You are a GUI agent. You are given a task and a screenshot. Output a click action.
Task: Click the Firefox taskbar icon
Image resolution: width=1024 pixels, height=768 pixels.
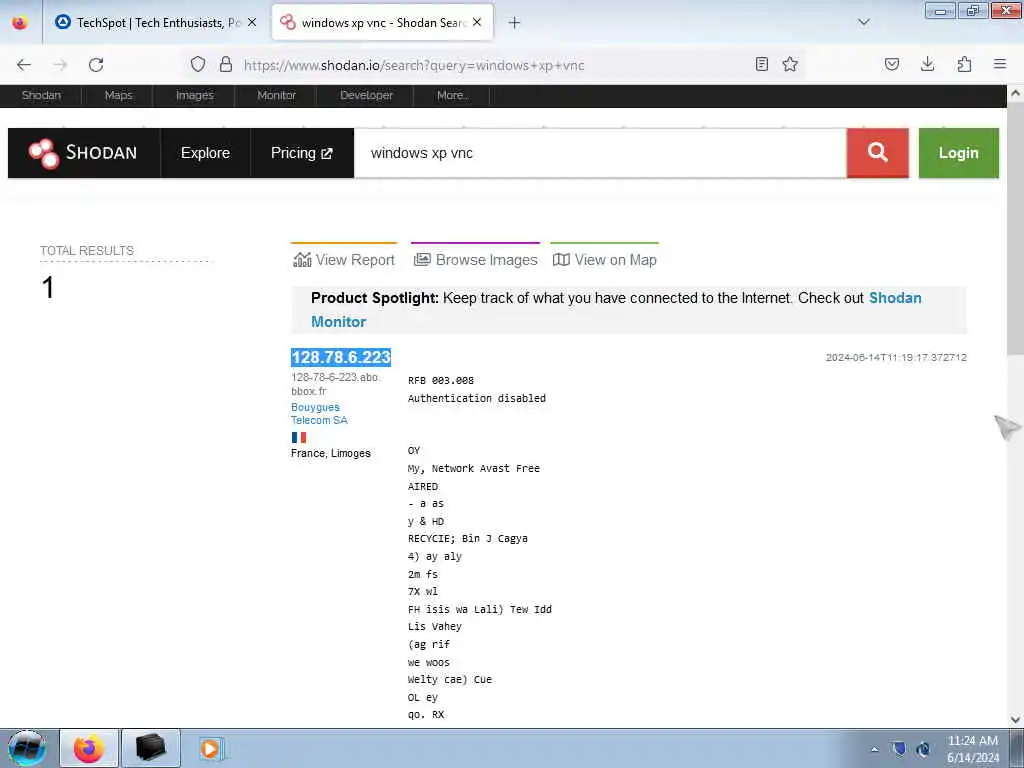coord(89,748)
